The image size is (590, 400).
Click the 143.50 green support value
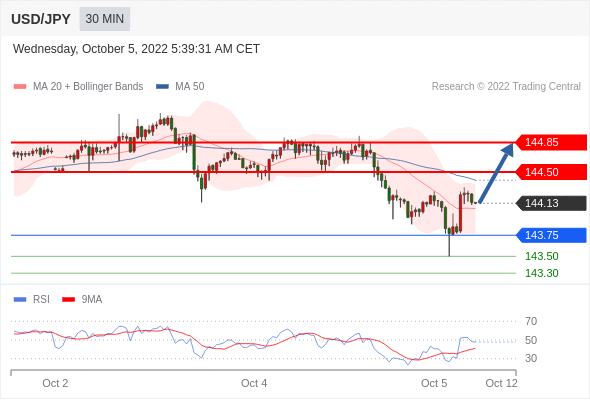pyautogui.click(x=541, y=256)
